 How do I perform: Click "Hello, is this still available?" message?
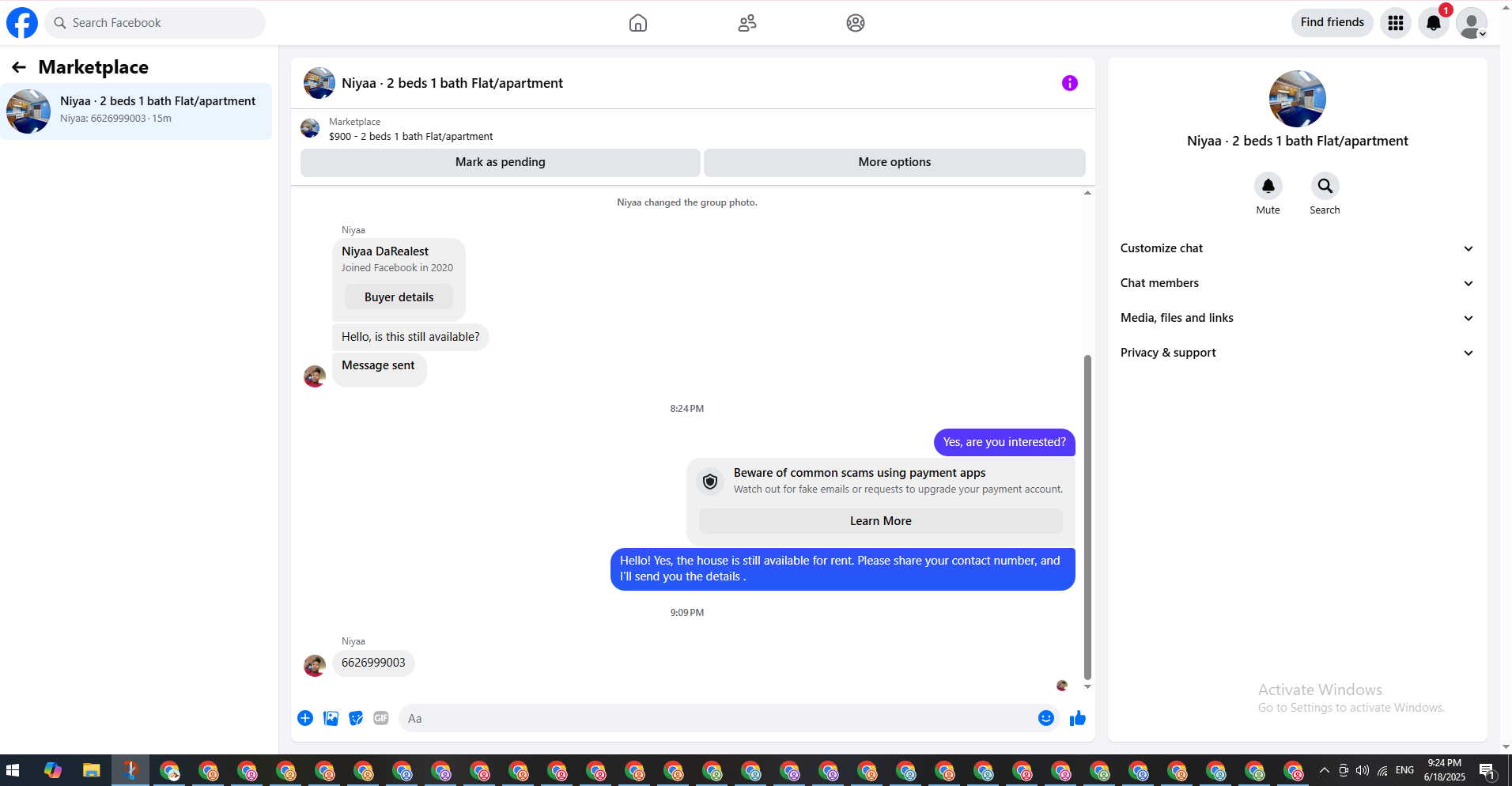pyautogui.click(x=410, y=337)
